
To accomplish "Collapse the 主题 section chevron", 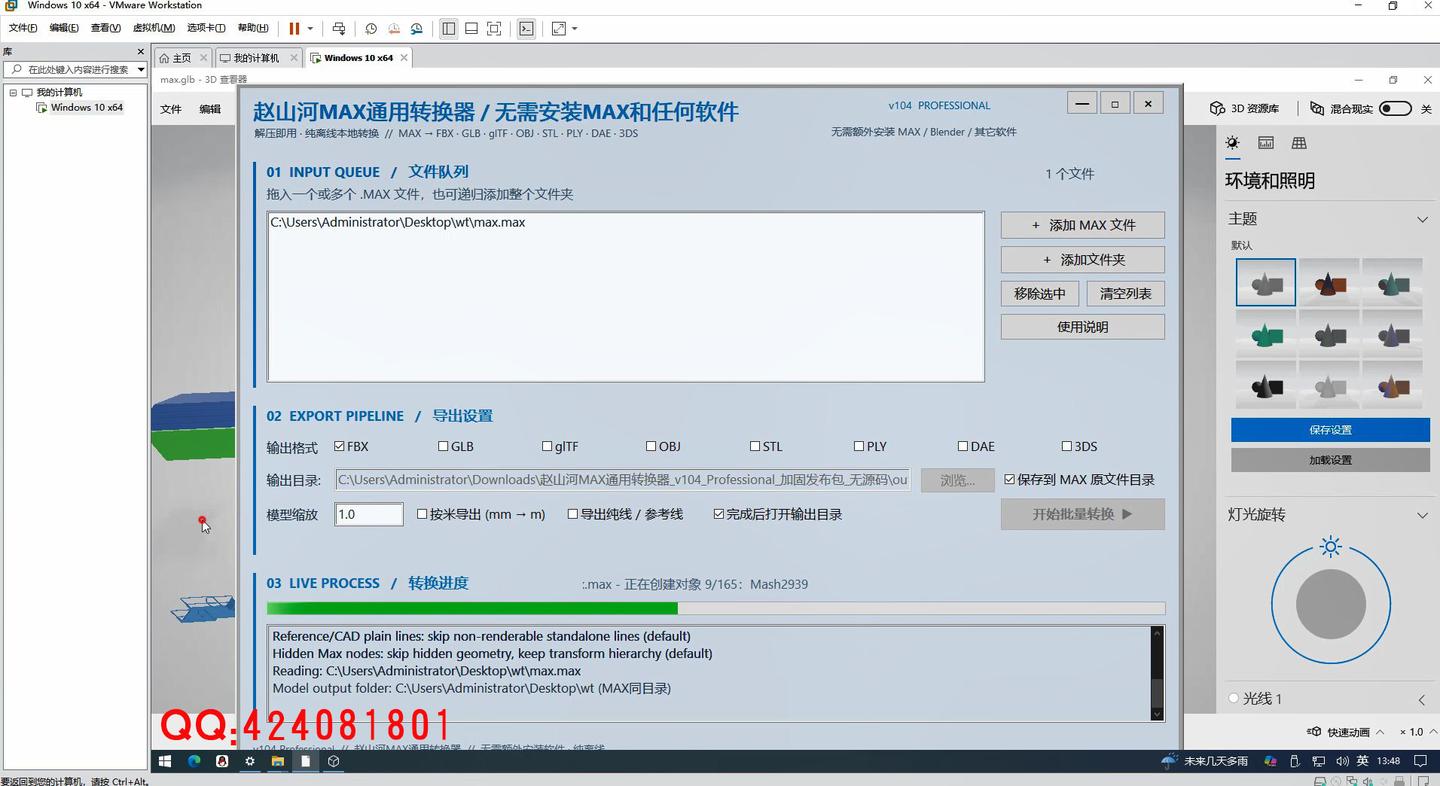I will [1422, 219].
